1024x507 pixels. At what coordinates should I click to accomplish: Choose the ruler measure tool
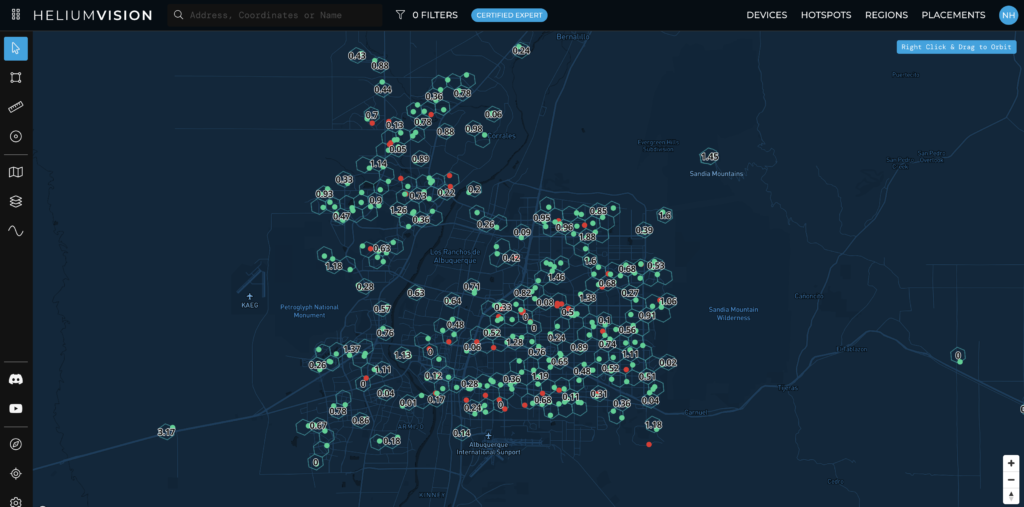pos(16,107)
